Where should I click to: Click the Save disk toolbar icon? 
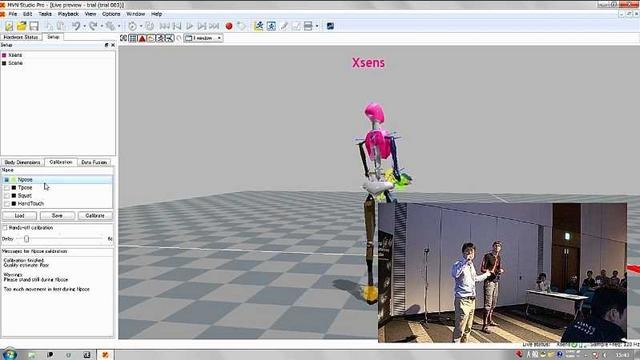[x=34, y=26]
